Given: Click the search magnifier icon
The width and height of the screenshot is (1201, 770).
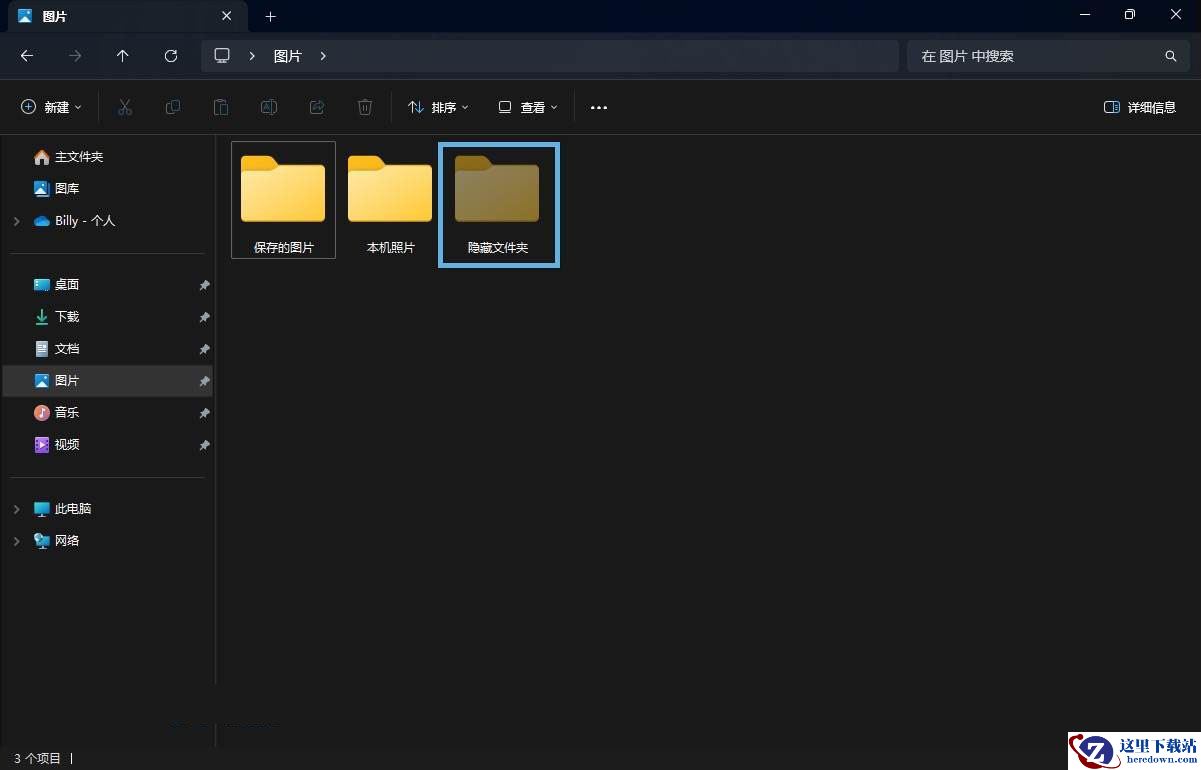Looking at the screenshot, I should (x=1171, y=56).
